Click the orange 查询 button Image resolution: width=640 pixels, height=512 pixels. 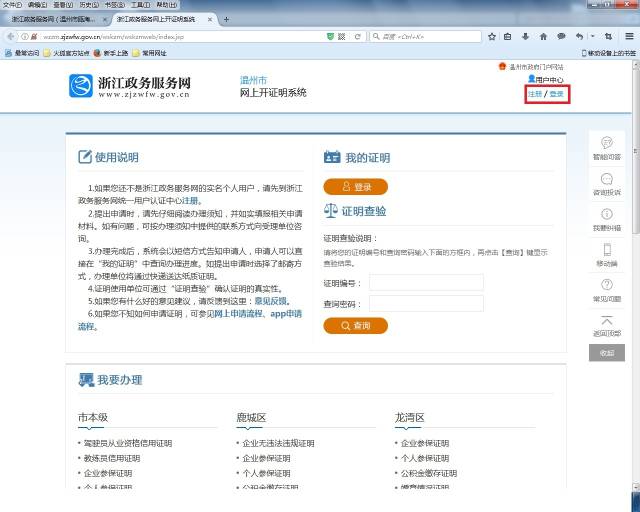pyautogui.click(x=356, y=325)
